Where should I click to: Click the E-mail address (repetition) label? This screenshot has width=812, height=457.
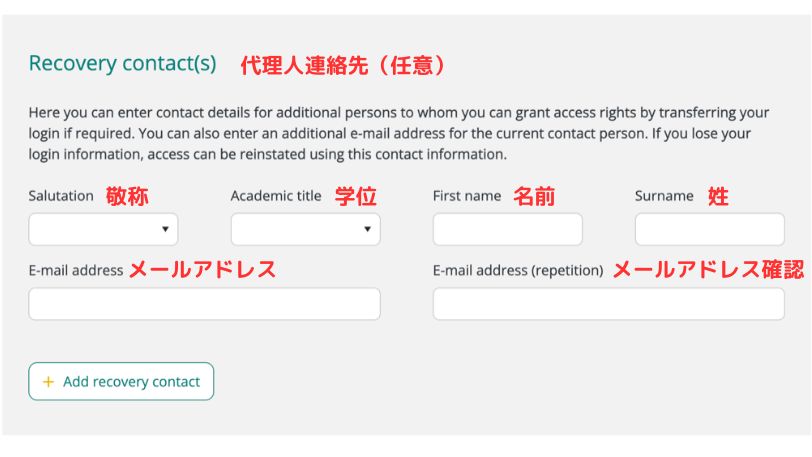[518, 270]
